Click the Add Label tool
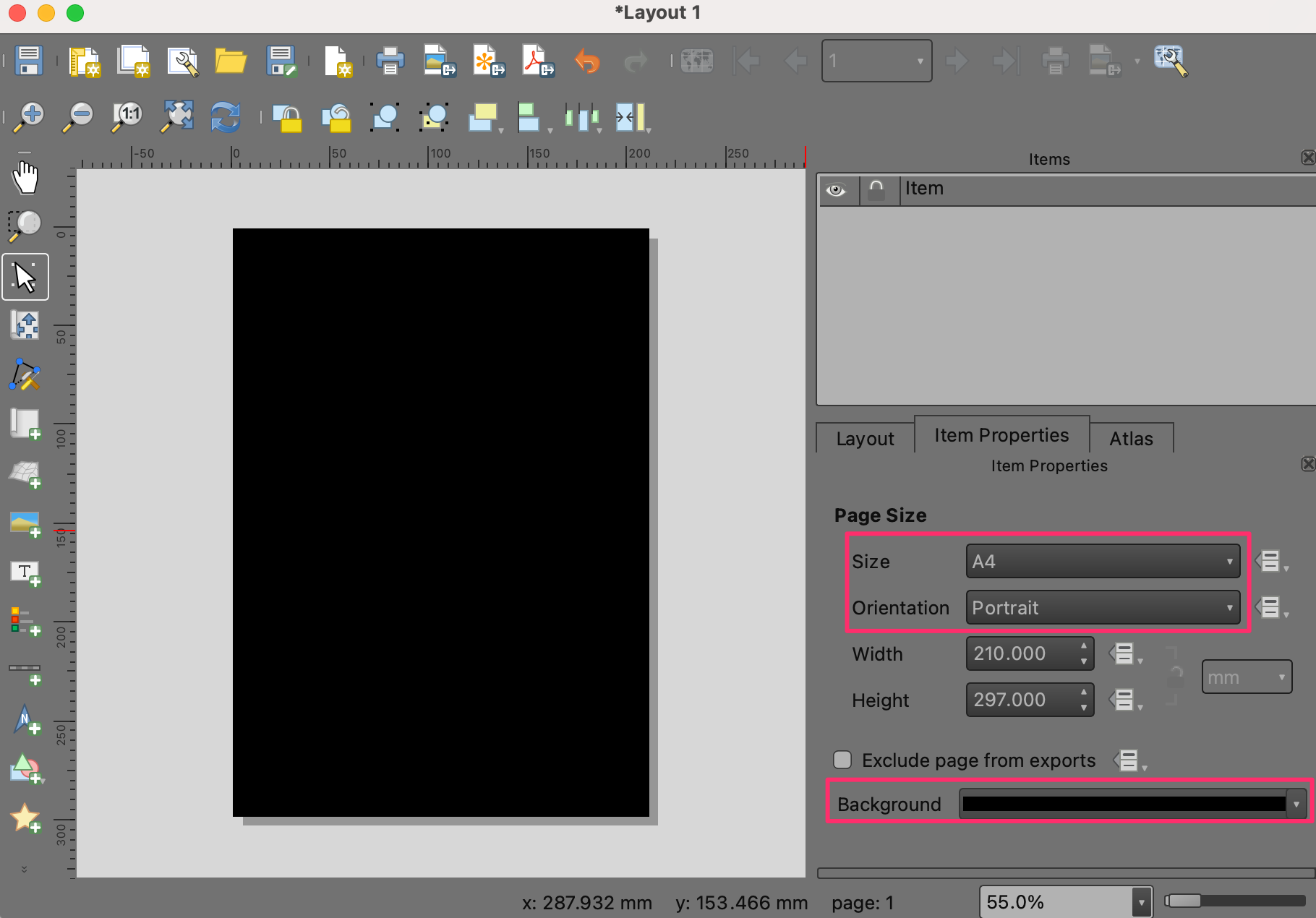The image size is (1316, 918). pos(25,573)
